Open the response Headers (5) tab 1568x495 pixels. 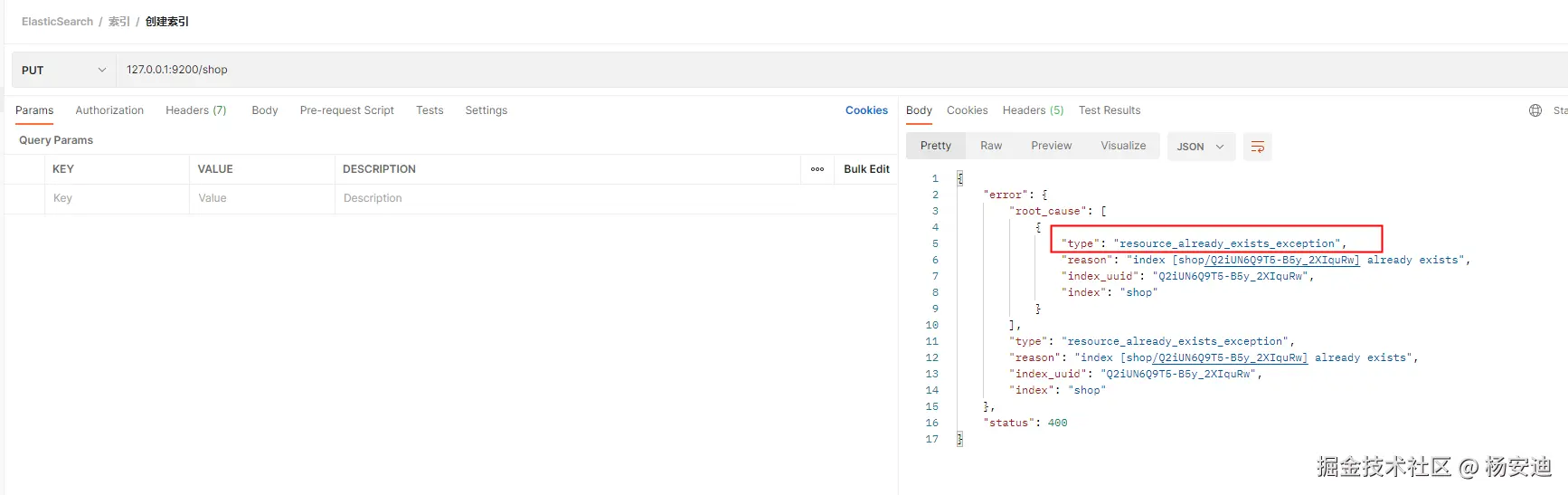click(x=1033, y=110)
